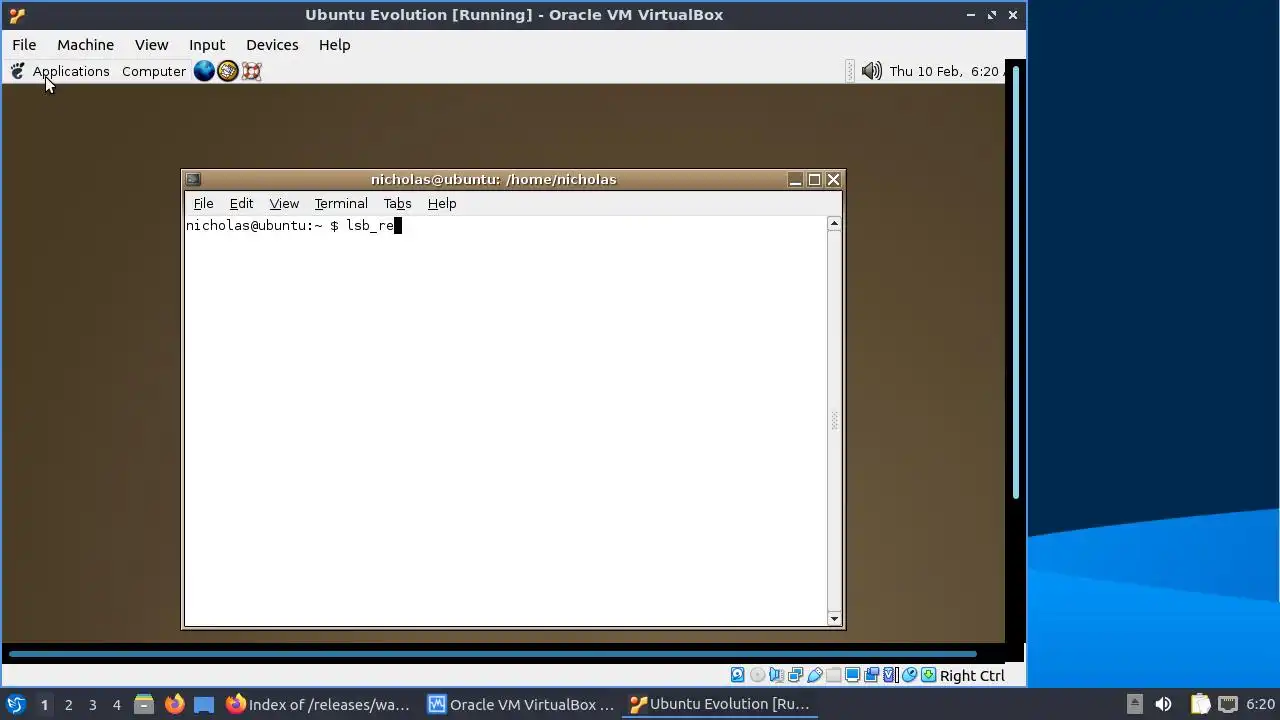1280x720 pixels.
Task: Open the VirtualBox Devices menu
Action: pos(272,45)
